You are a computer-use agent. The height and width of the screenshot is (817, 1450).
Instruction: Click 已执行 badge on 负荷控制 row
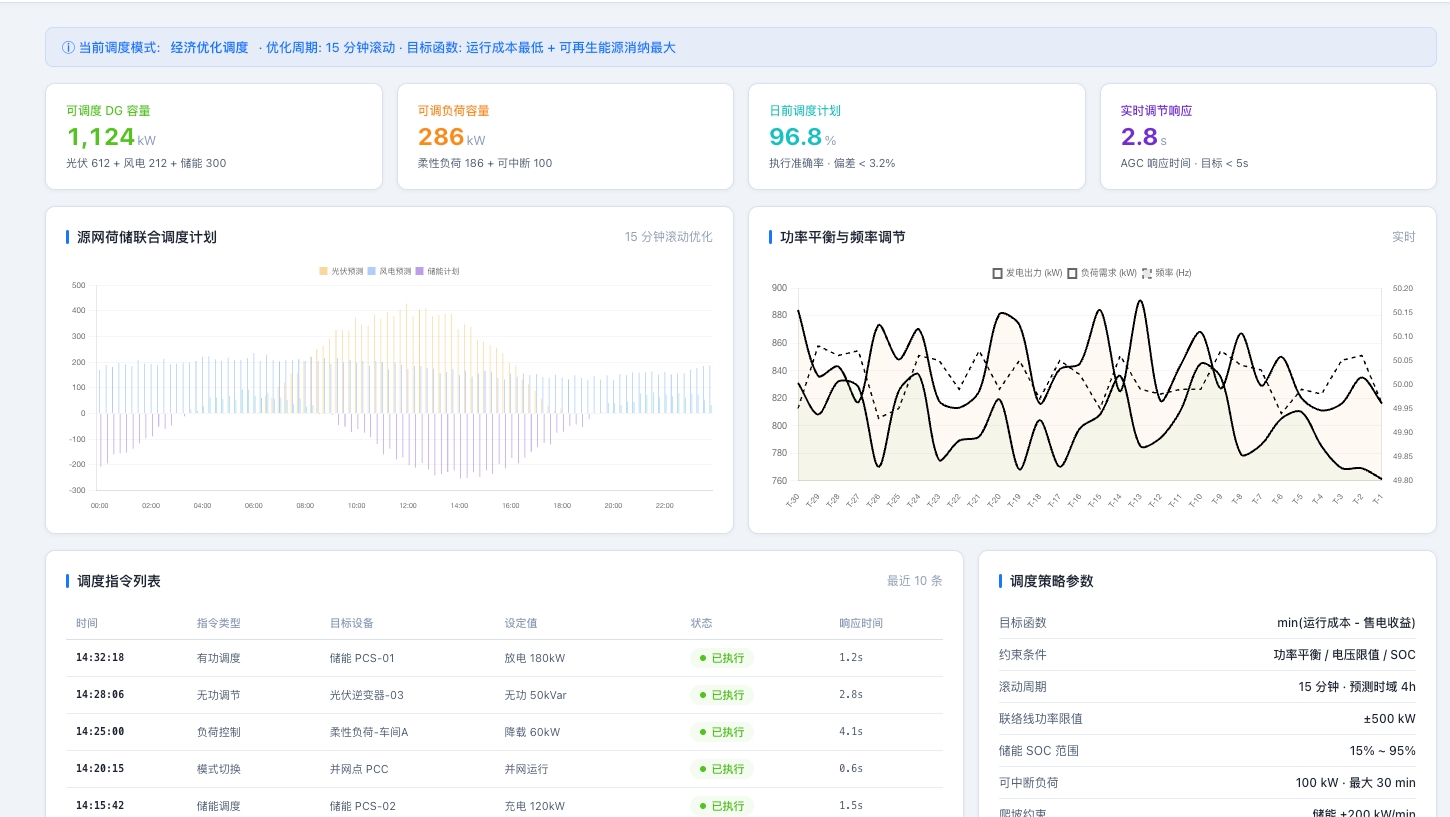[x=721, y=732]
